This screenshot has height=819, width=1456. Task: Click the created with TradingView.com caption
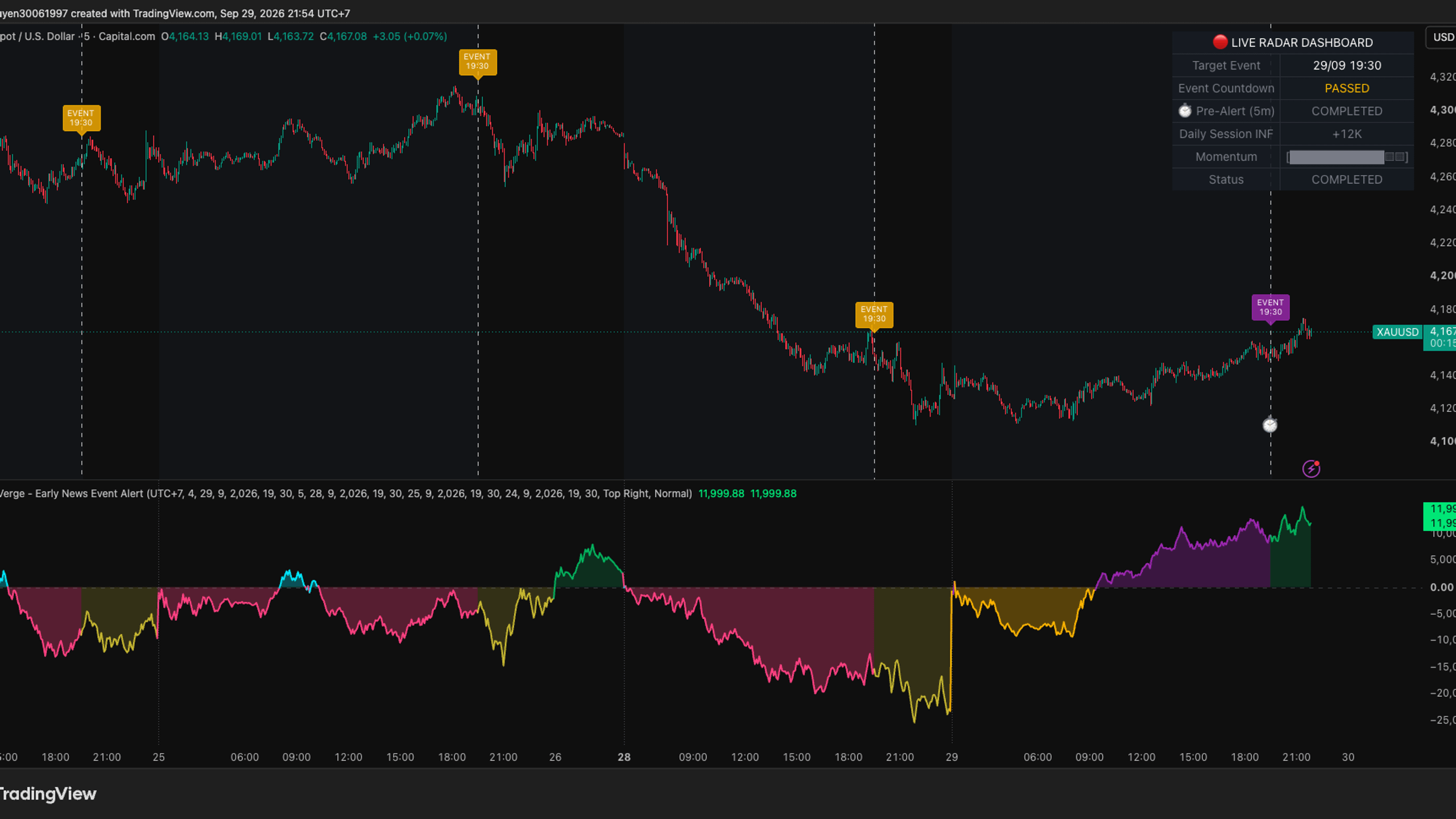tap(175, 13)
